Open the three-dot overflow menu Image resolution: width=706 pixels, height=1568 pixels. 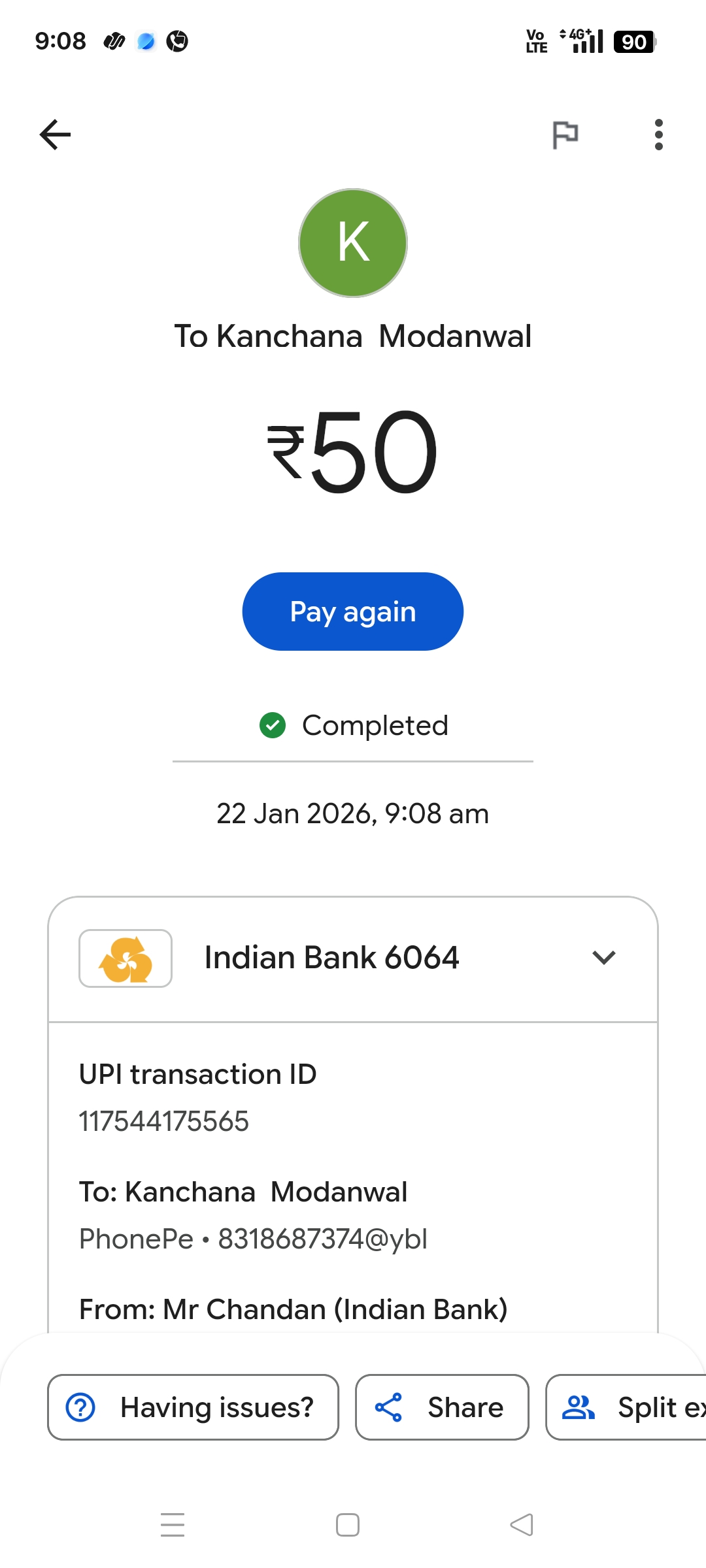(x=658, y=135)
